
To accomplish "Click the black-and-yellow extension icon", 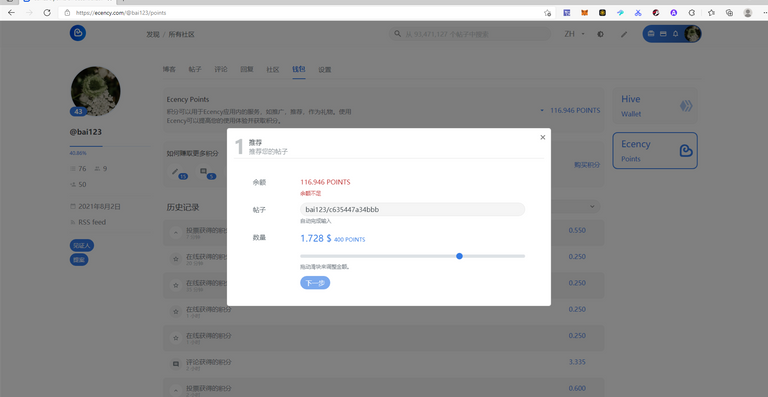I will (x=602, y=13).
